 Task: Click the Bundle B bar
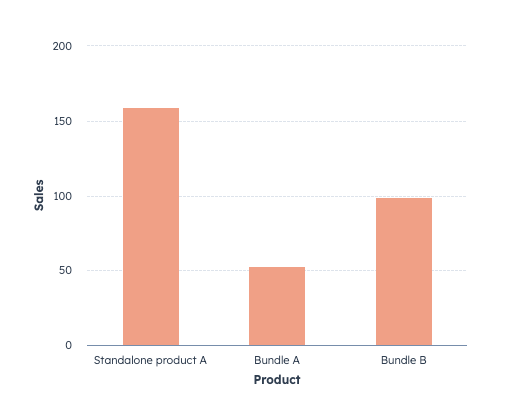coord(404,272)
